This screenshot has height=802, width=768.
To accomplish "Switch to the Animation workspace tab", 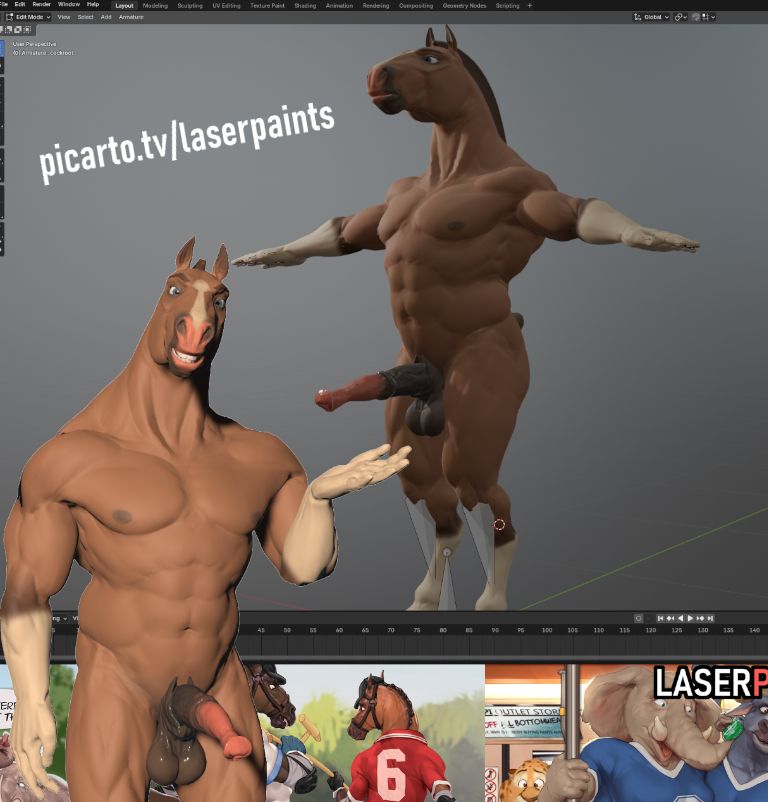I will (x=339, y=6).
